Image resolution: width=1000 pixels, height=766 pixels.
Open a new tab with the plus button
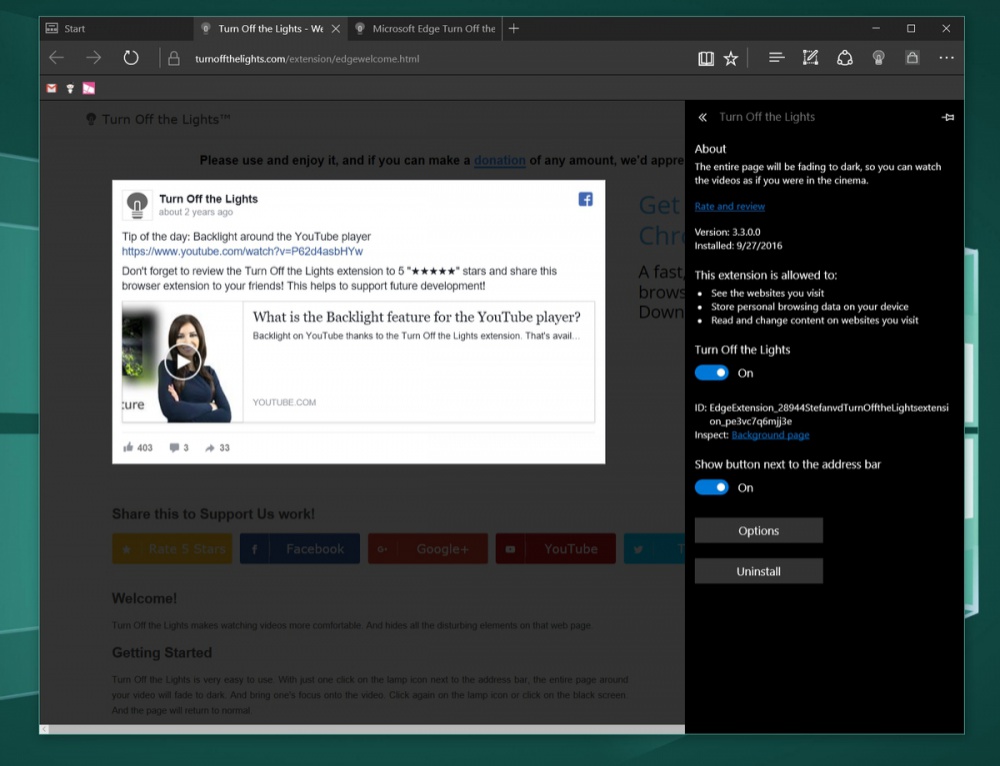coord(513,29)
